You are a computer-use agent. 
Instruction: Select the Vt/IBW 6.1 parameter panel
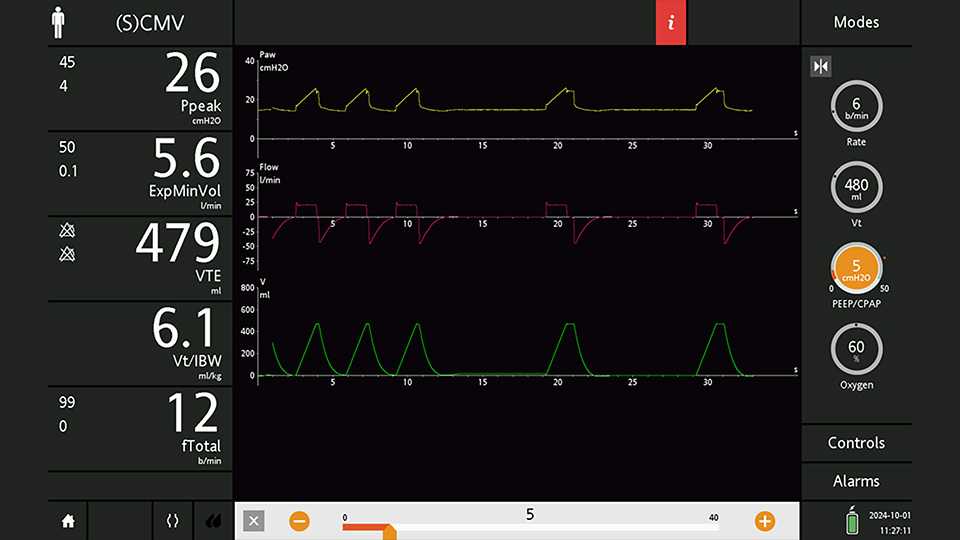140,343
